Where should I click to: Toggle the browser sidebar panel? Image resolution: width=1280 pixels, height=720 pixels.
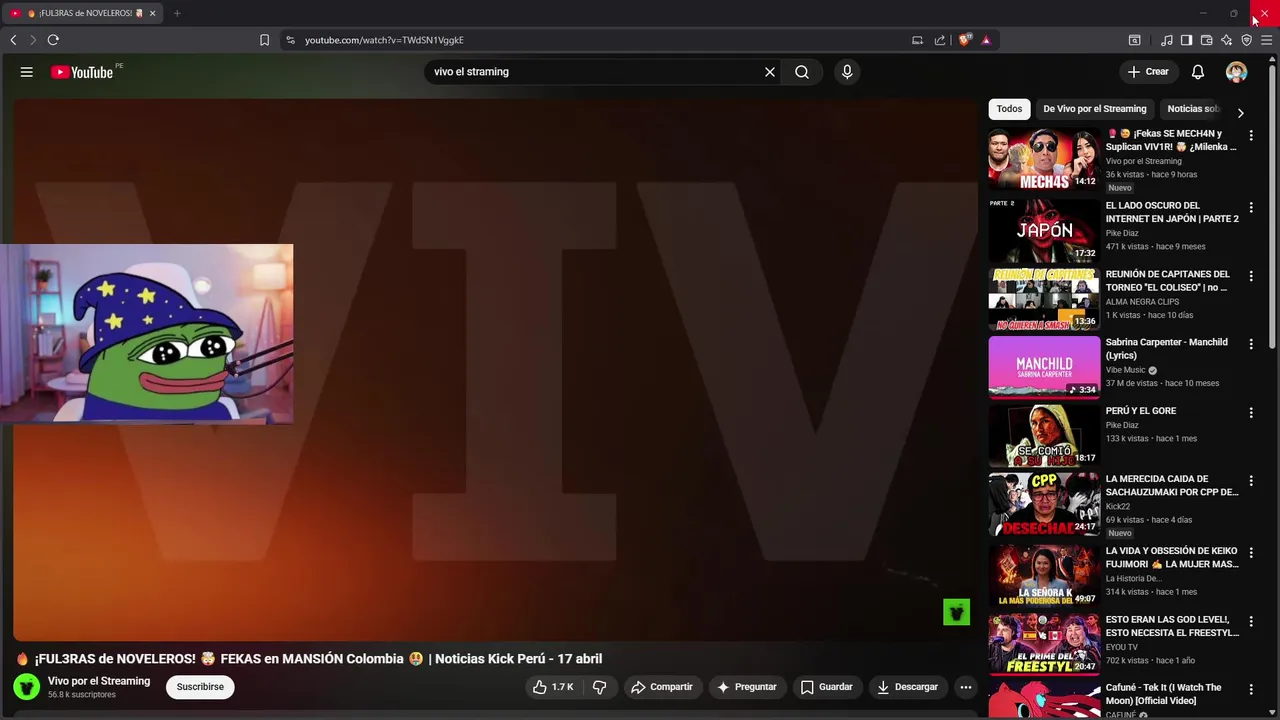click(1186, 40)
